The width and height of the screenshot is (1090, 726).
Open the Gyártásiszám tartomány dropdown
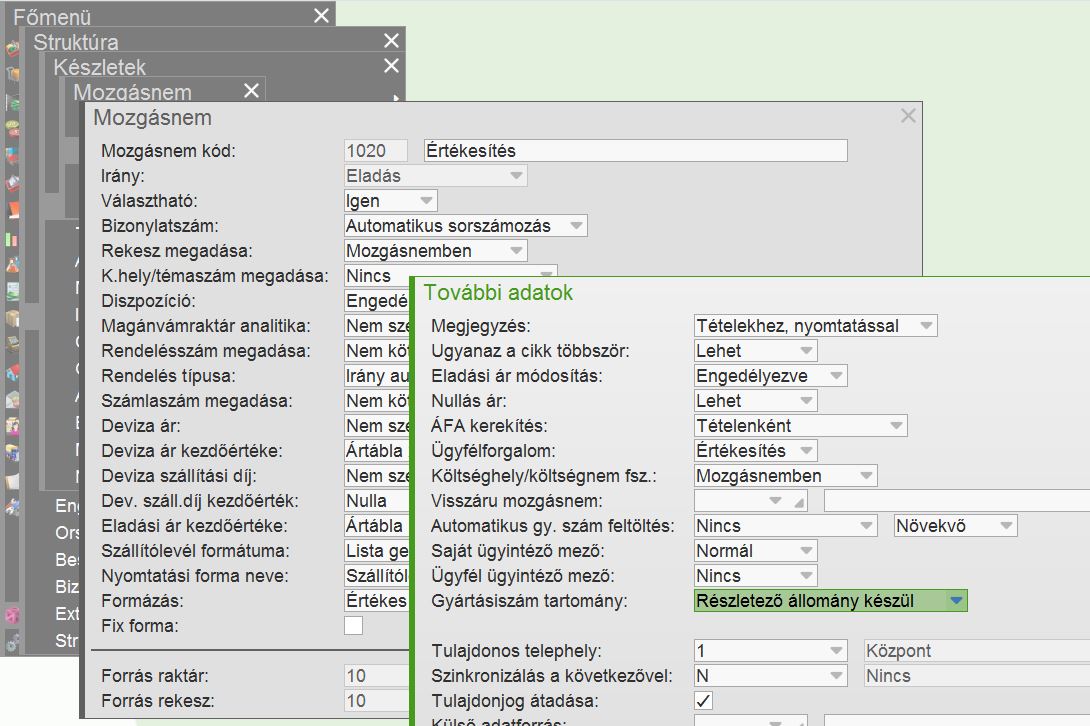pyautogui.click(x=956, y=601)
